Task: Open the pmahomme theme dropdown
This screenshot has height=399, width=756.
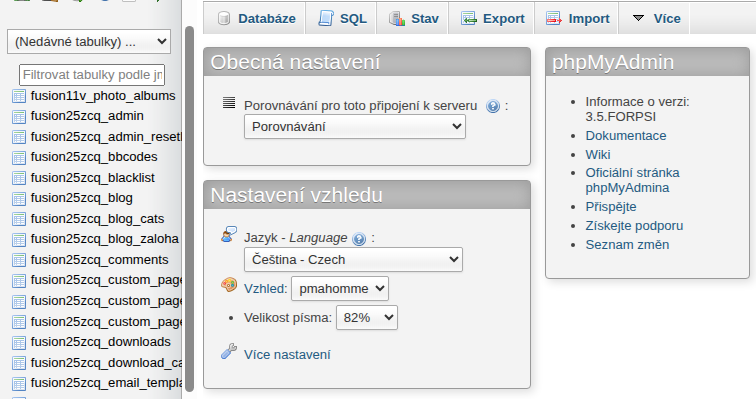Action: (x=339, y=289)
